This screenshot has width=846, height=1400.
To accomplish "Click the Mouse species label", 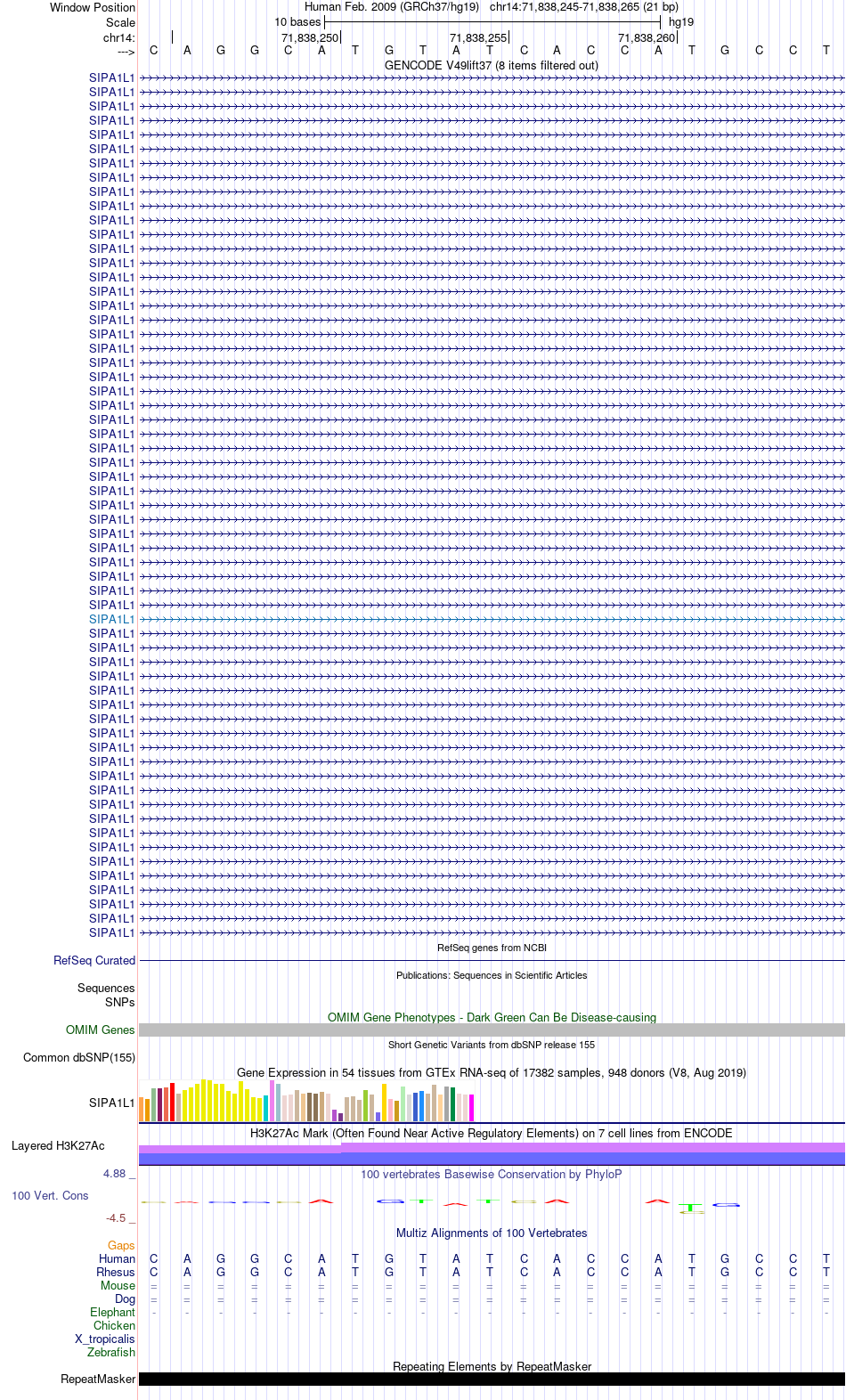I will click(118, 1285).
